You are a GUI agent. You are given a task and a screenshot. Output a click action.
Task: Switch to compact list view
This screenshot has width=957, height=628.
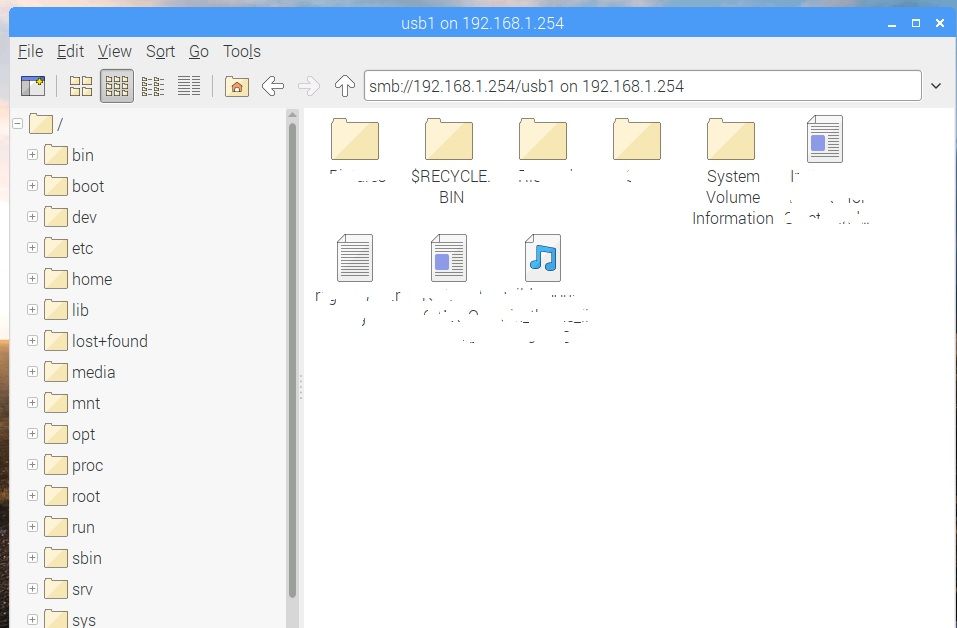click(x=152, y=86)
